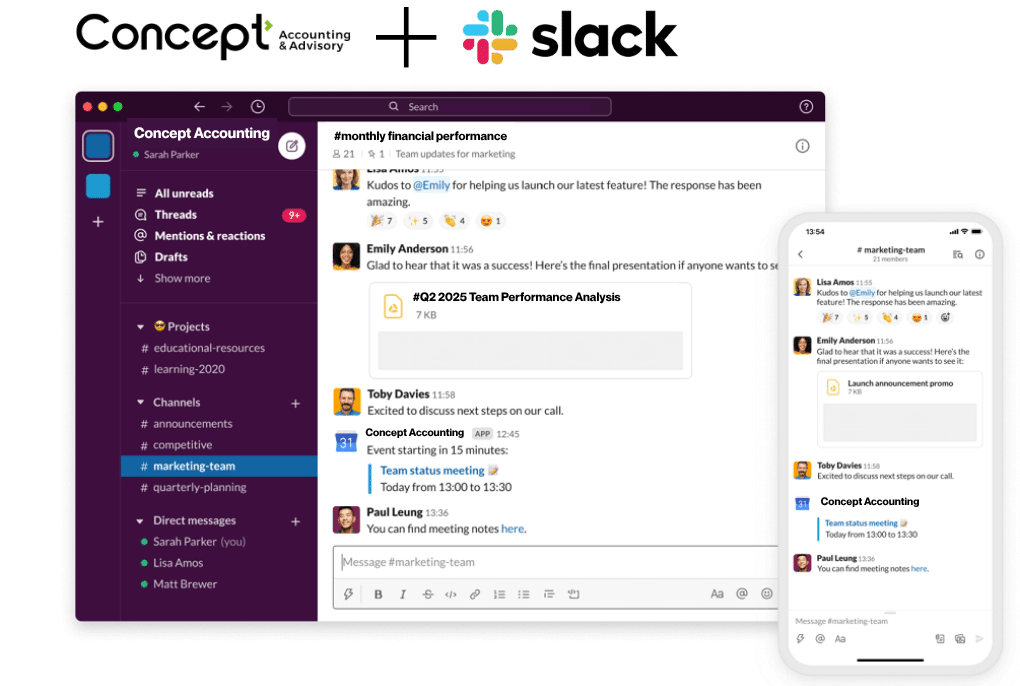Open the emoji picker in the message composer

click(766, 593)
